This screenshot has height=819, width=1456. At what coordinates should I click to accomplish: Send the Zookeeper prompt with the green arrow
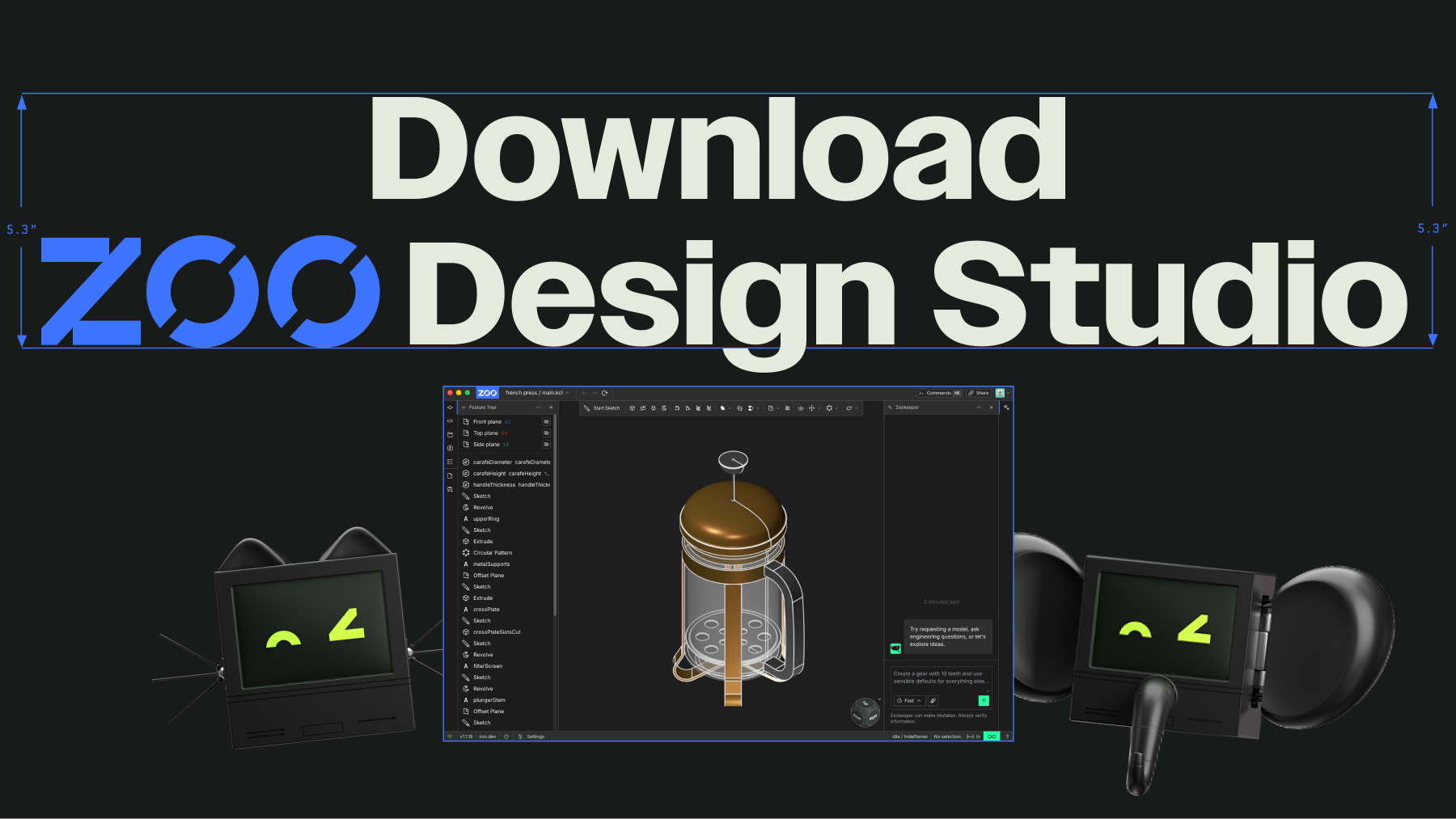click(x=984, y=701)
